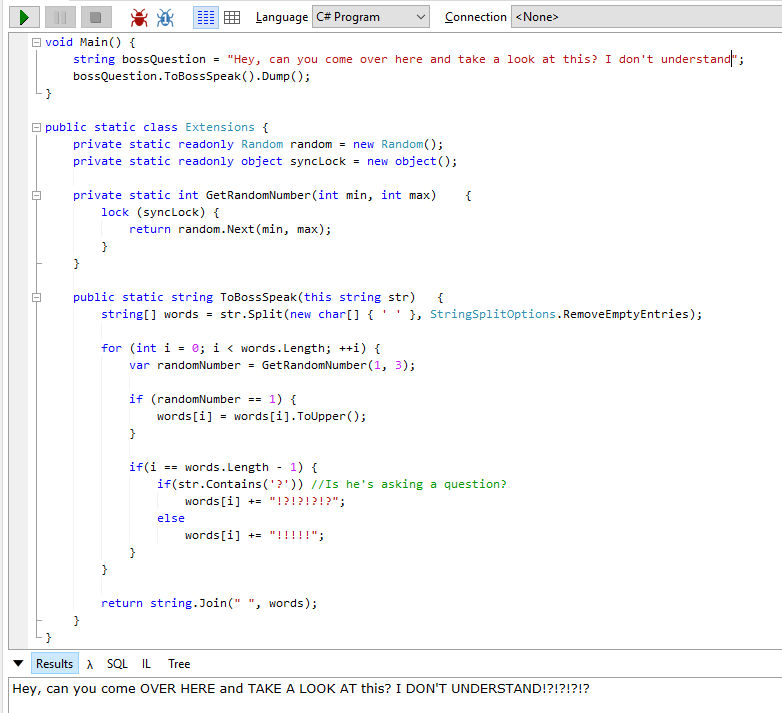Collapse the GetRandomNumber method block
This screenshot has height=713, width=782.
pos(36,195)
